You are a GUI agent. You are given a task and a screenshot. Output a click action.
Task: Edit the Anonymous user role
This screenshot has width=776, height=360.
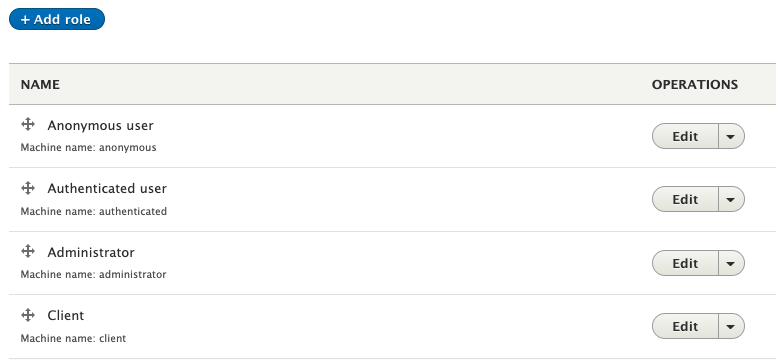pos(685,136)
